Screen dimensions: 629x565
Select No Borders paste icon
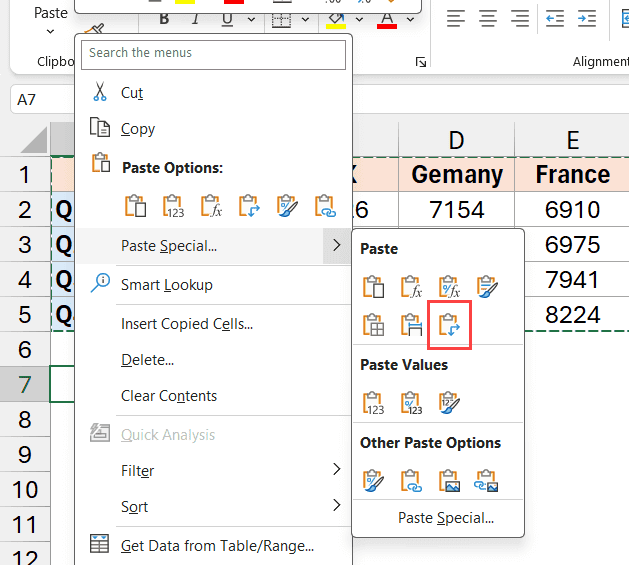pos(374,324)
